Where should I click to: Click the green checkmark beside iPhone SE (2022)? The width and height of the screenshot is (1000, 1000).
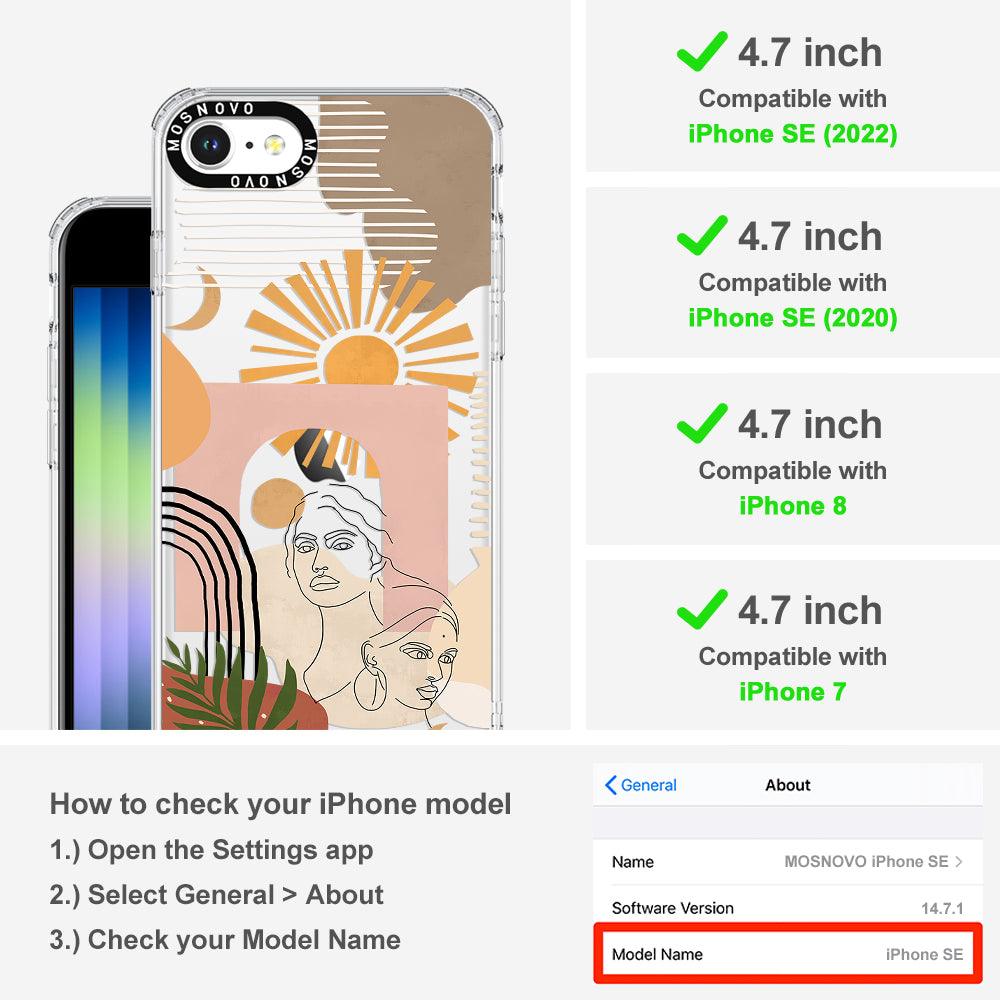click(702, 51)
